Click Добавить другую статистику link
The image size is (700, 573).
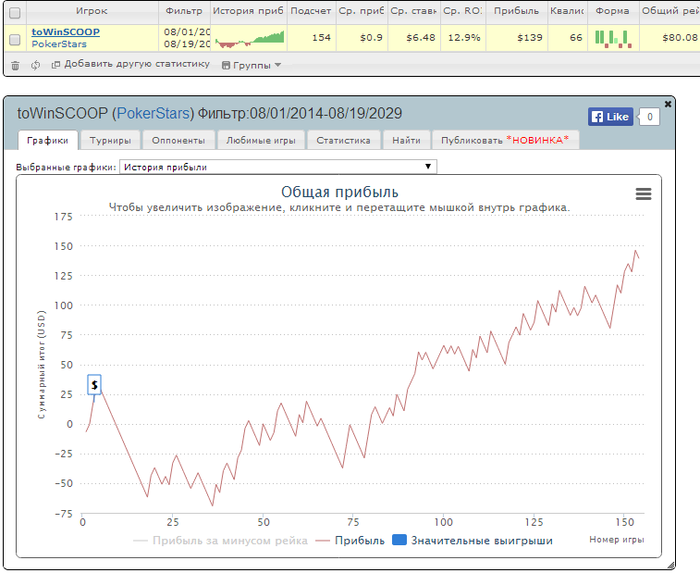point(137,64)
